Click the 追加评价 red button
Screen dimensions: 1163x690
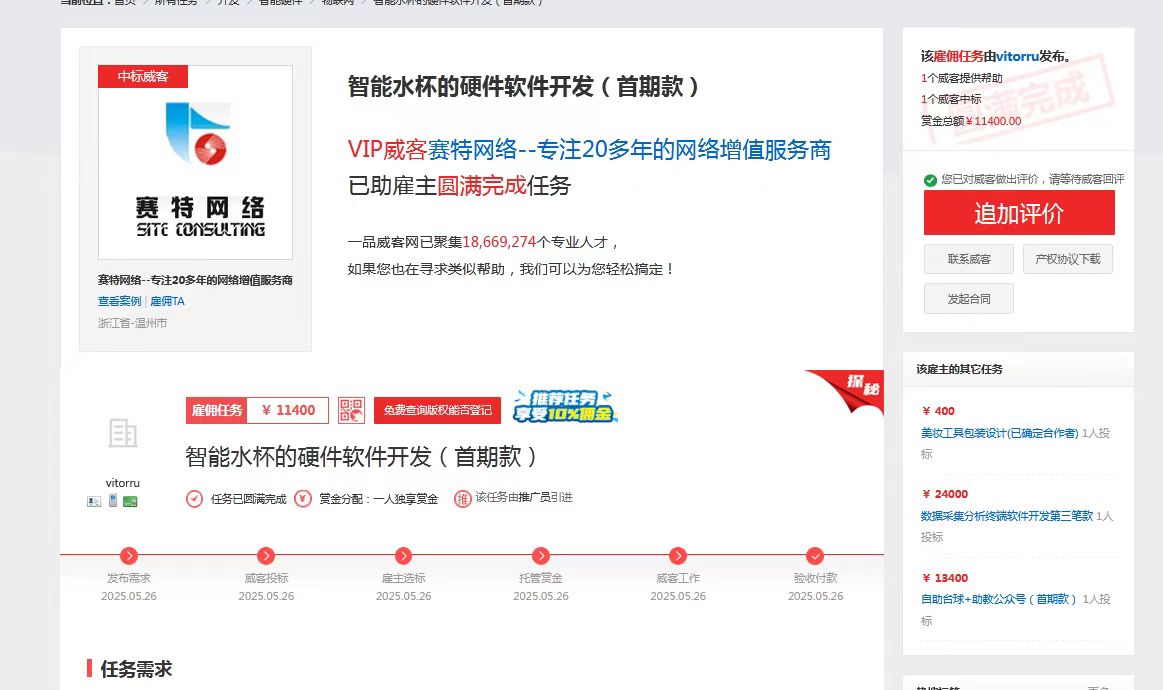(x=1018, y=212)
